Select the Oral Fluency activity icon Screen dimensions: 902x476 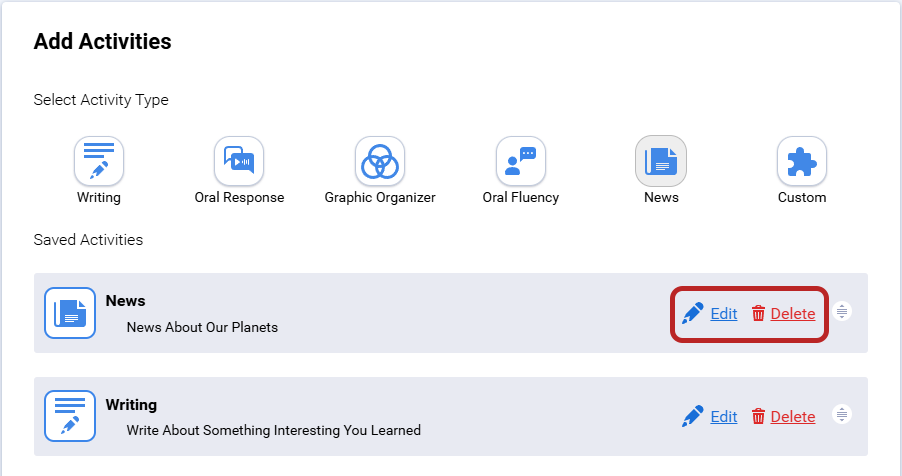521,161
